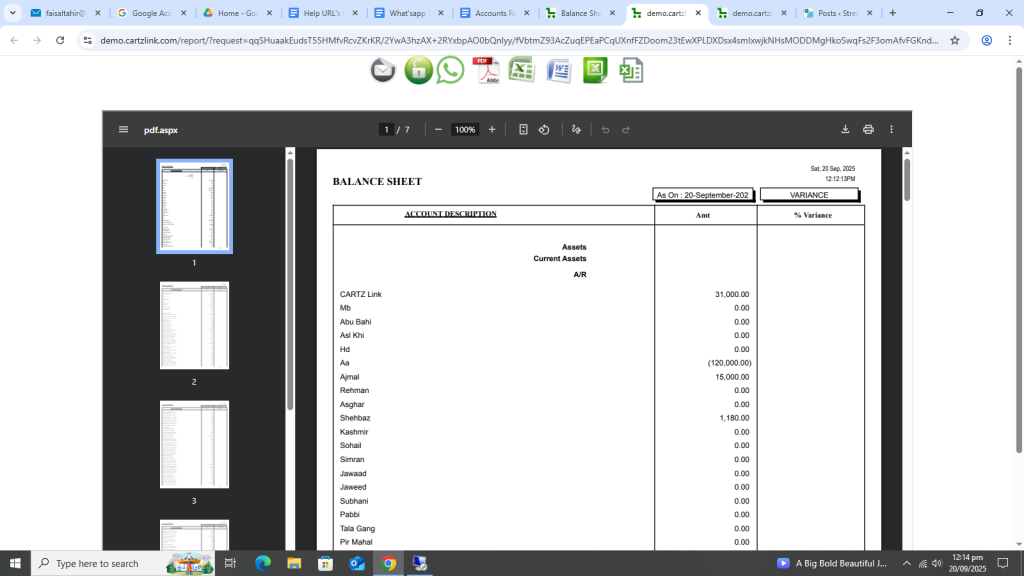The height and width of the screenshot is (576, 1024).
Task: Click the 100% zoom level field
Action: [465, 129]
